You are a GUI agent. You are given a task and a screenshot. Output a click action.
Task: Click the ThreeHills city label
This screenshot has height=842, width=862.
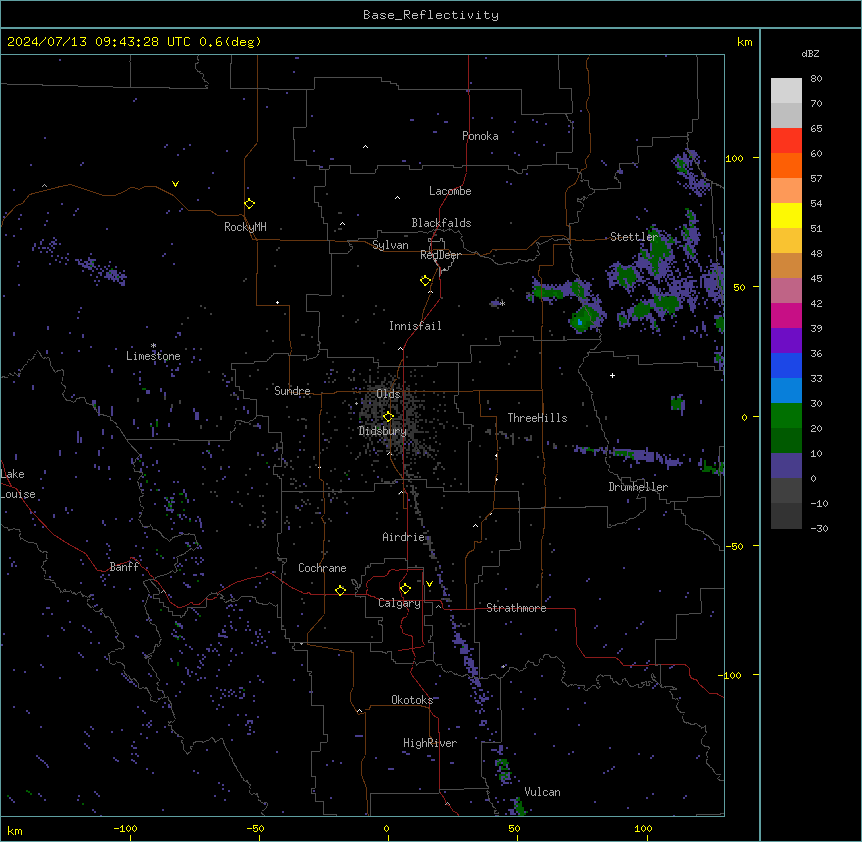(537, 418)
